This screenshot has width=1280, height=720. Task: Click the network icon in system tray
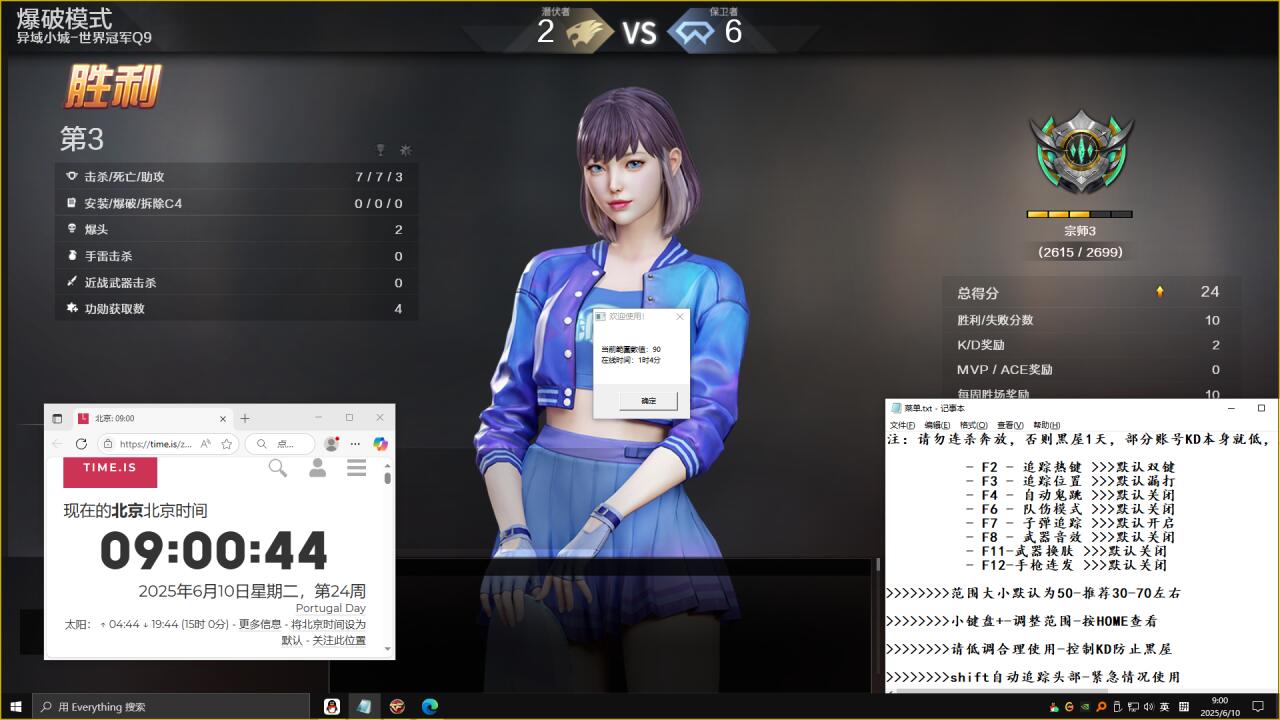(x=1131, y=707)
